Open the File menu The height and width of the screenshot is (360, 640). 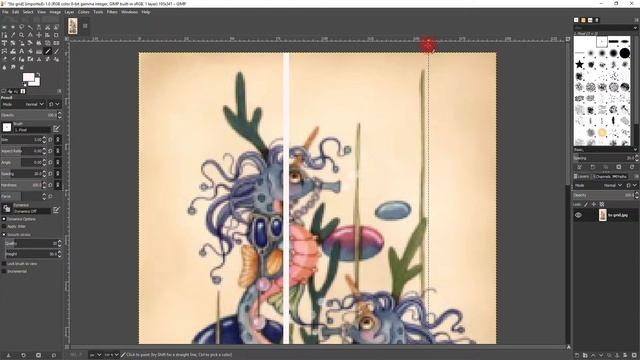tap(5, 12)
